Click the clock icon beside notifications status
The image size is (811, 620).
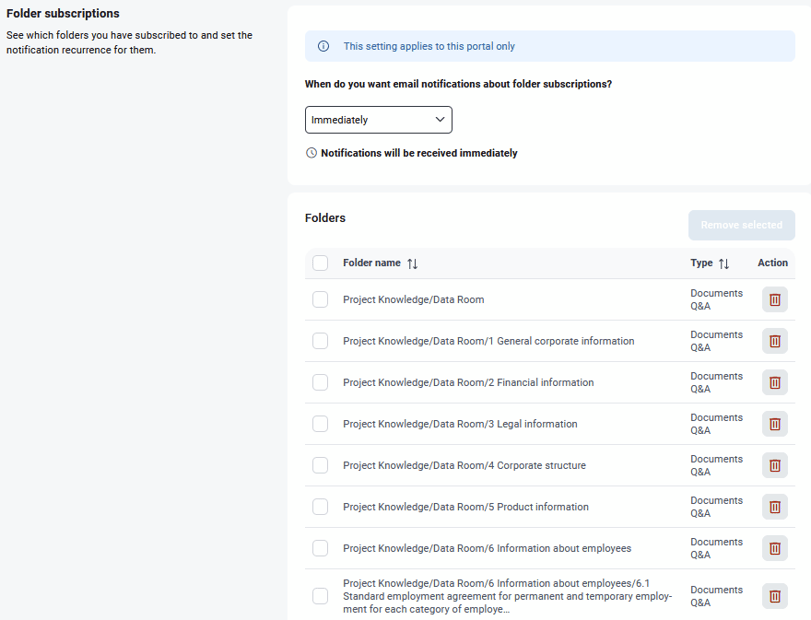311,154
